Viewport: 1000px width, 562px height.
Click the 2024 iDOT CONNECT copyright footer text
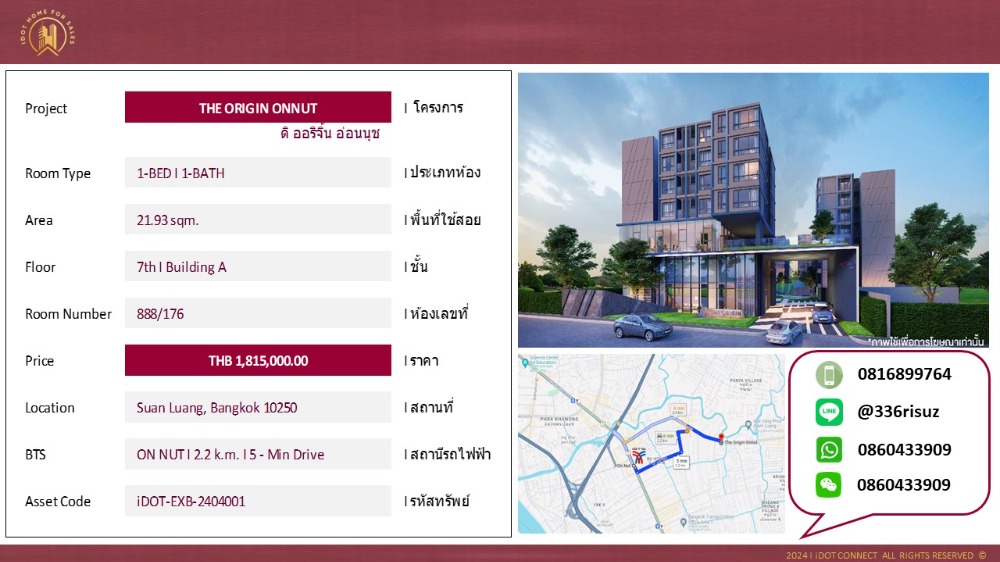(x=886, y=555)
